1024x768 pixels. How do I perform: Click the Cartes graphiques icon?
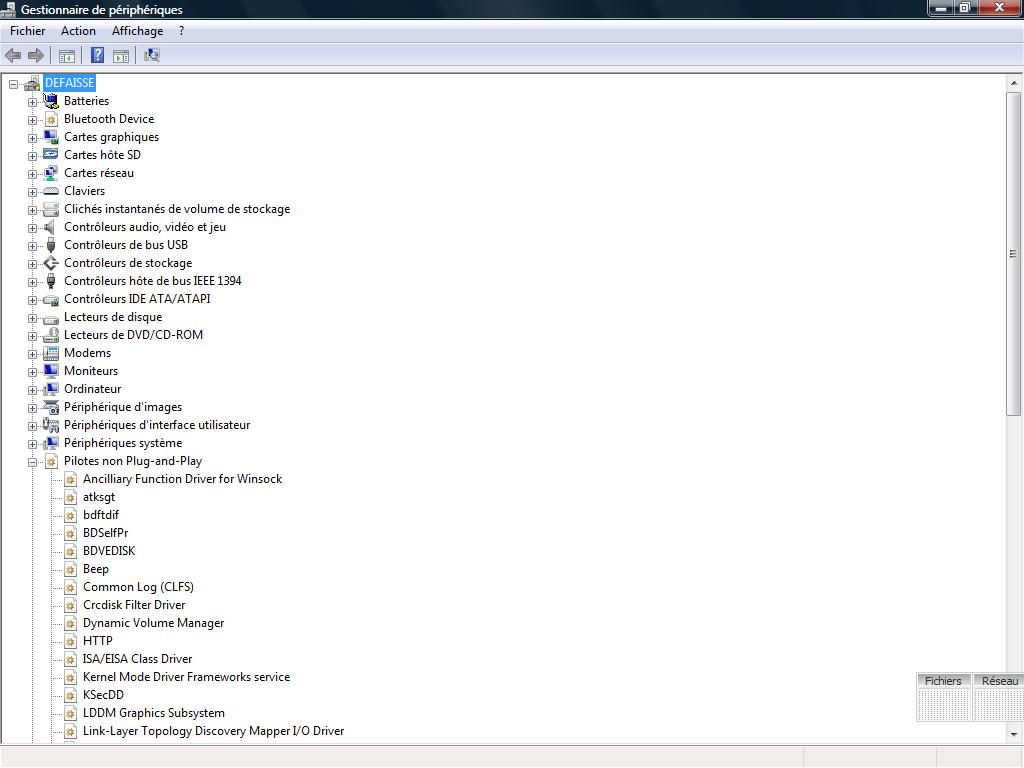[x=51, y=137]
